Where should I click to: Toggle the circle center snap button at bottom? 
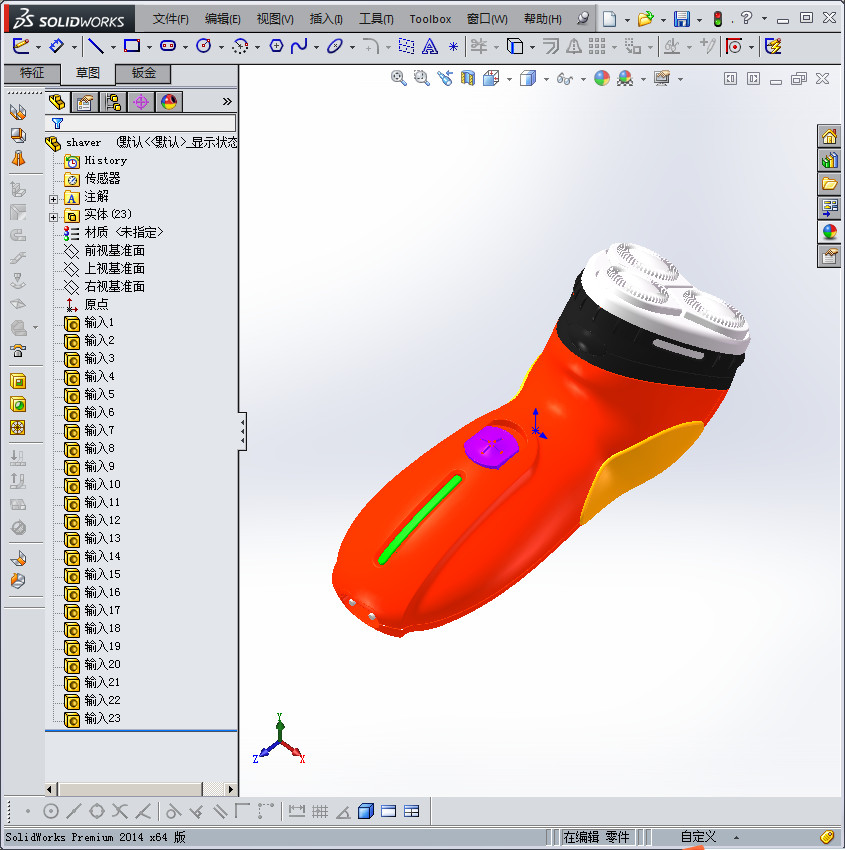(50, 812)
